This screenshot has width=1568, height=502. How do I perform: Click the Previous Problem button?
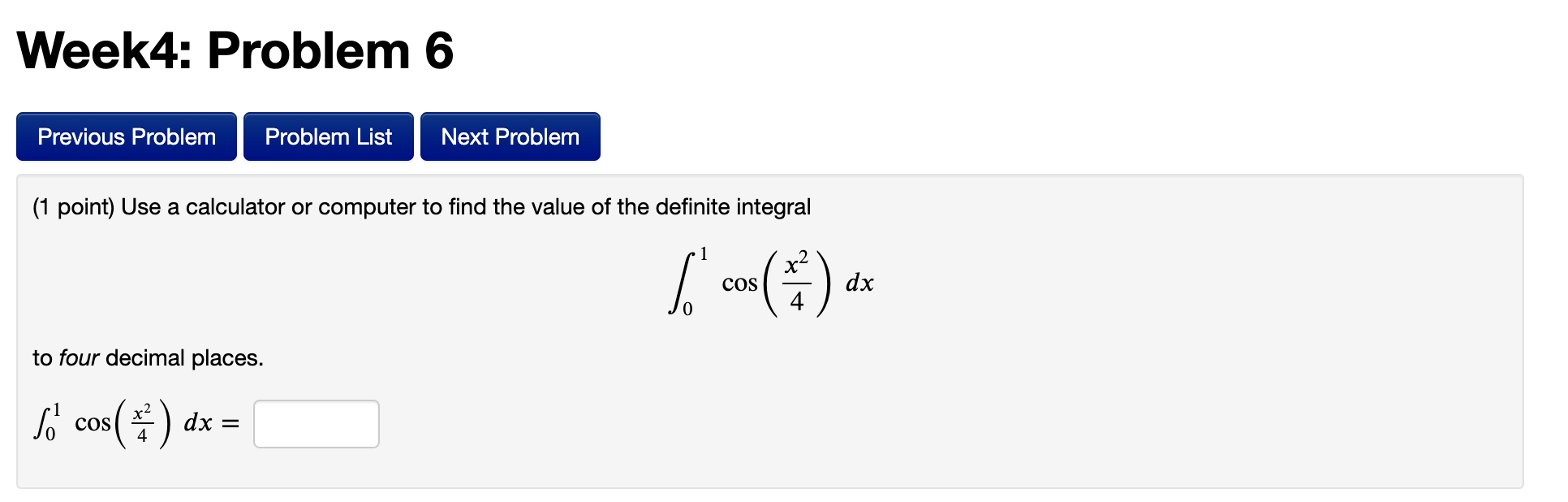126,136
